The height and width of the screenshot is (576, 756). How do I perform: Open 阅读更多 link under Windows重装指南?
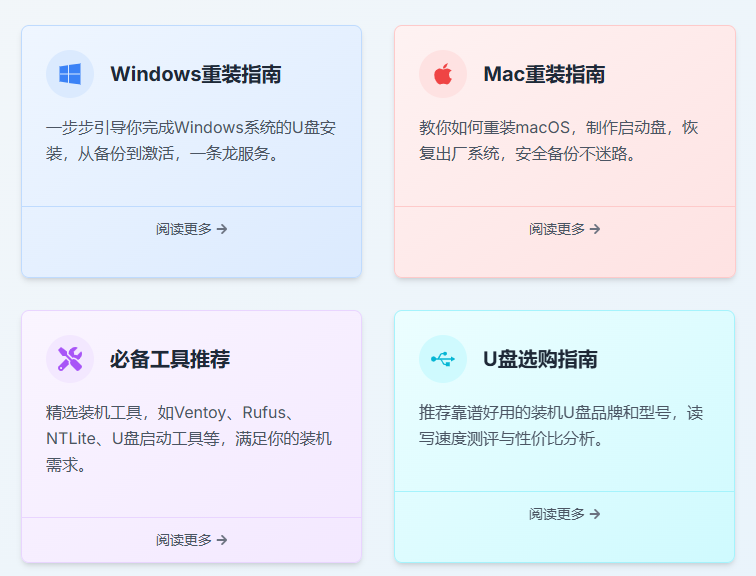191,229
